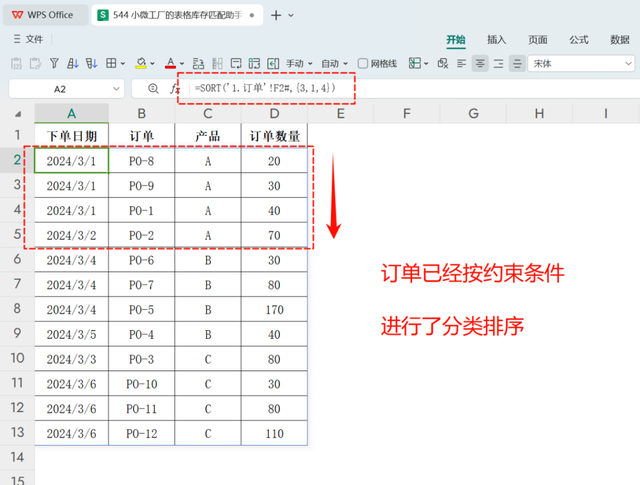Open the 手动 calculation dropdown
The width and height of the screenshot is (640, 485).
(x=299, y=64)
